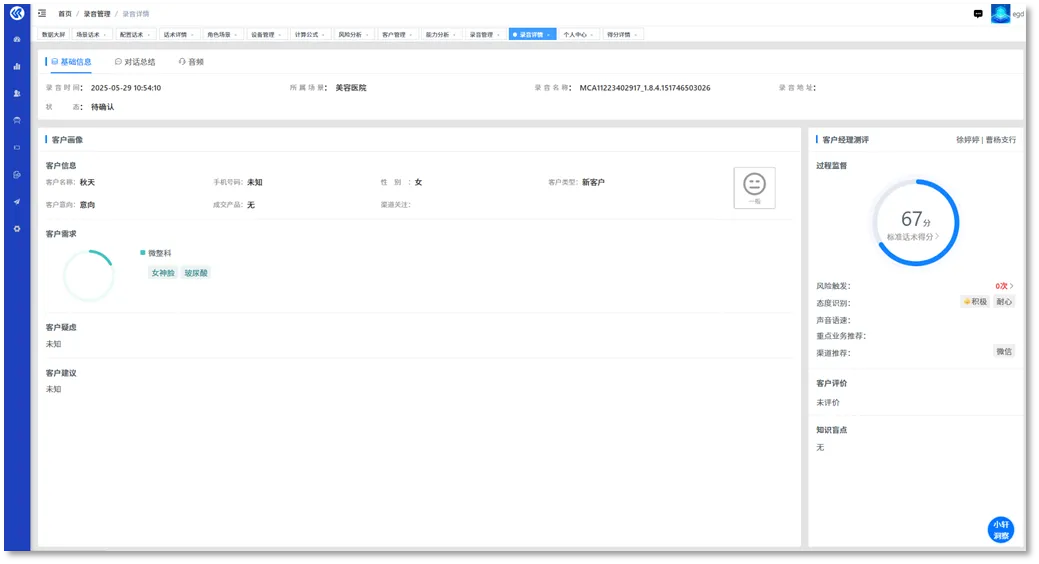
Task: Click the sidebar collapse hamburger icon
Action: tap(42, 13)
